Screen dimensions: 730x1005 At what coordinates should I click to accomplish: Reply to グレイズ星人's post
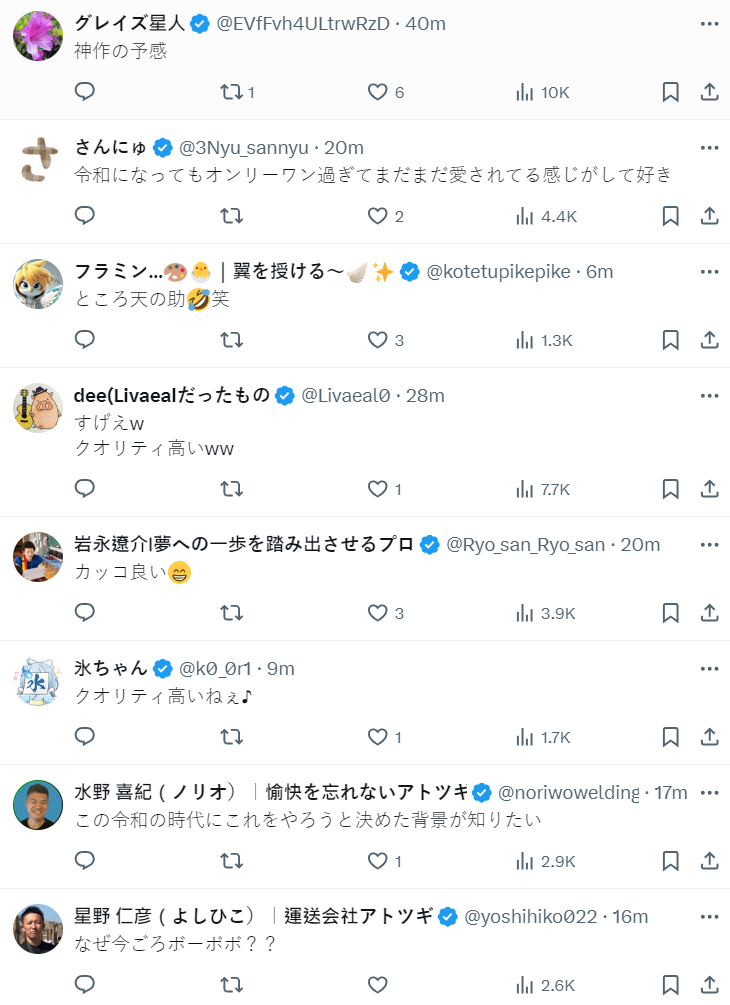pos(85,92)
